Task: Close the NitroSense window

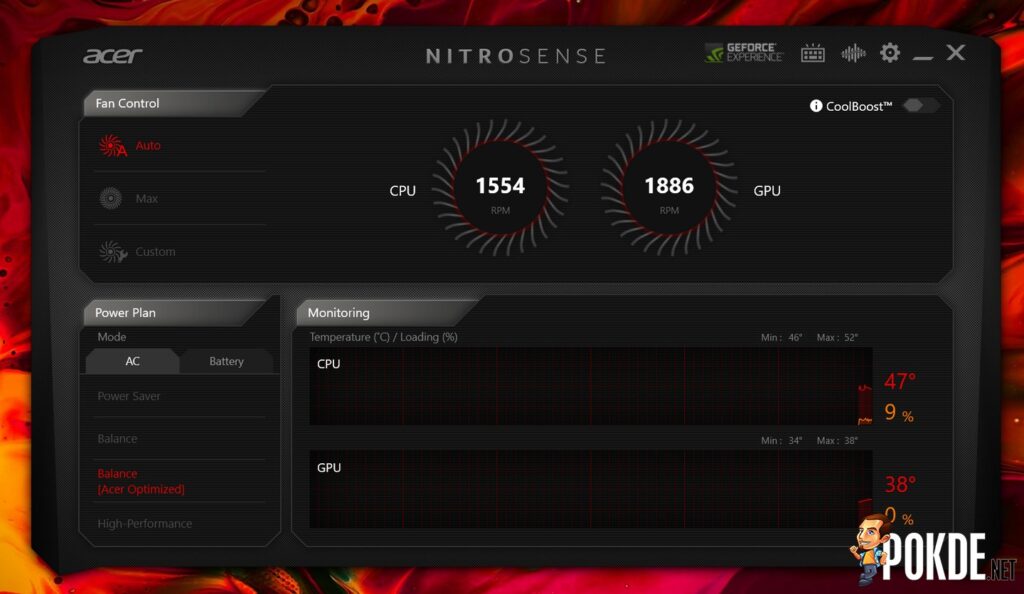Action: [955, 53]
